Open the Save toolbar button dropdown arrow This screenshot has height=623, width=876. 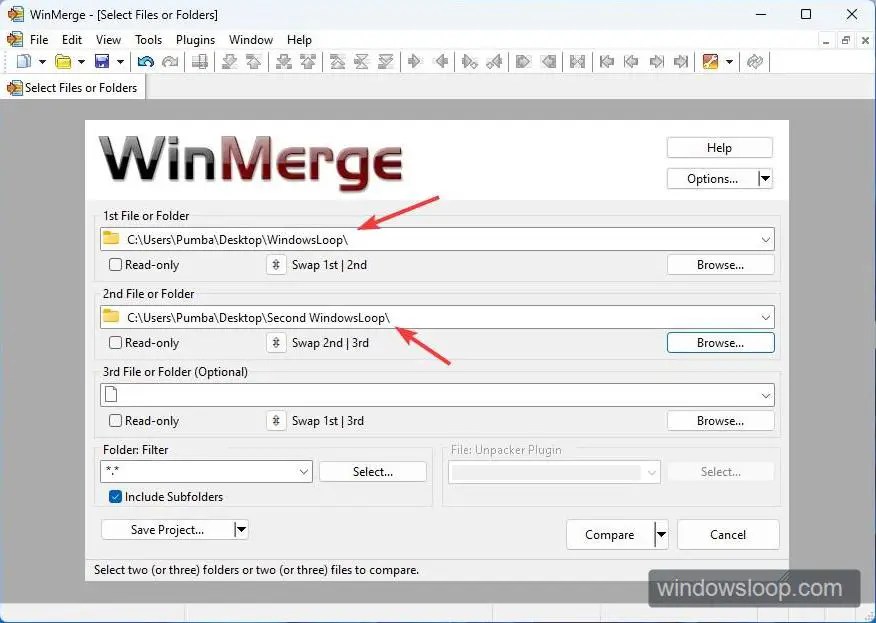pos(120,61)
